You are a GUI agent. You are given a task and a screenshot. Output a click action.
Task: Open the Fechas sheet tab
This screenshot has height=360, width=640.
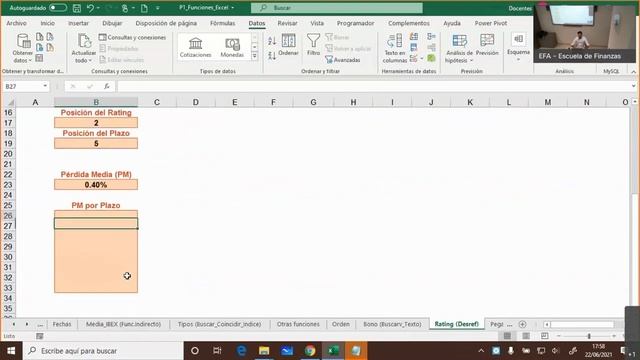(62, 324)
